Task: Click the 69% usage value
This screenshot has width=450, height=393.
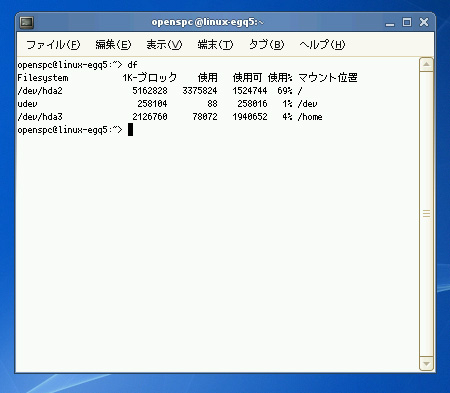Action: coord(285,91)
